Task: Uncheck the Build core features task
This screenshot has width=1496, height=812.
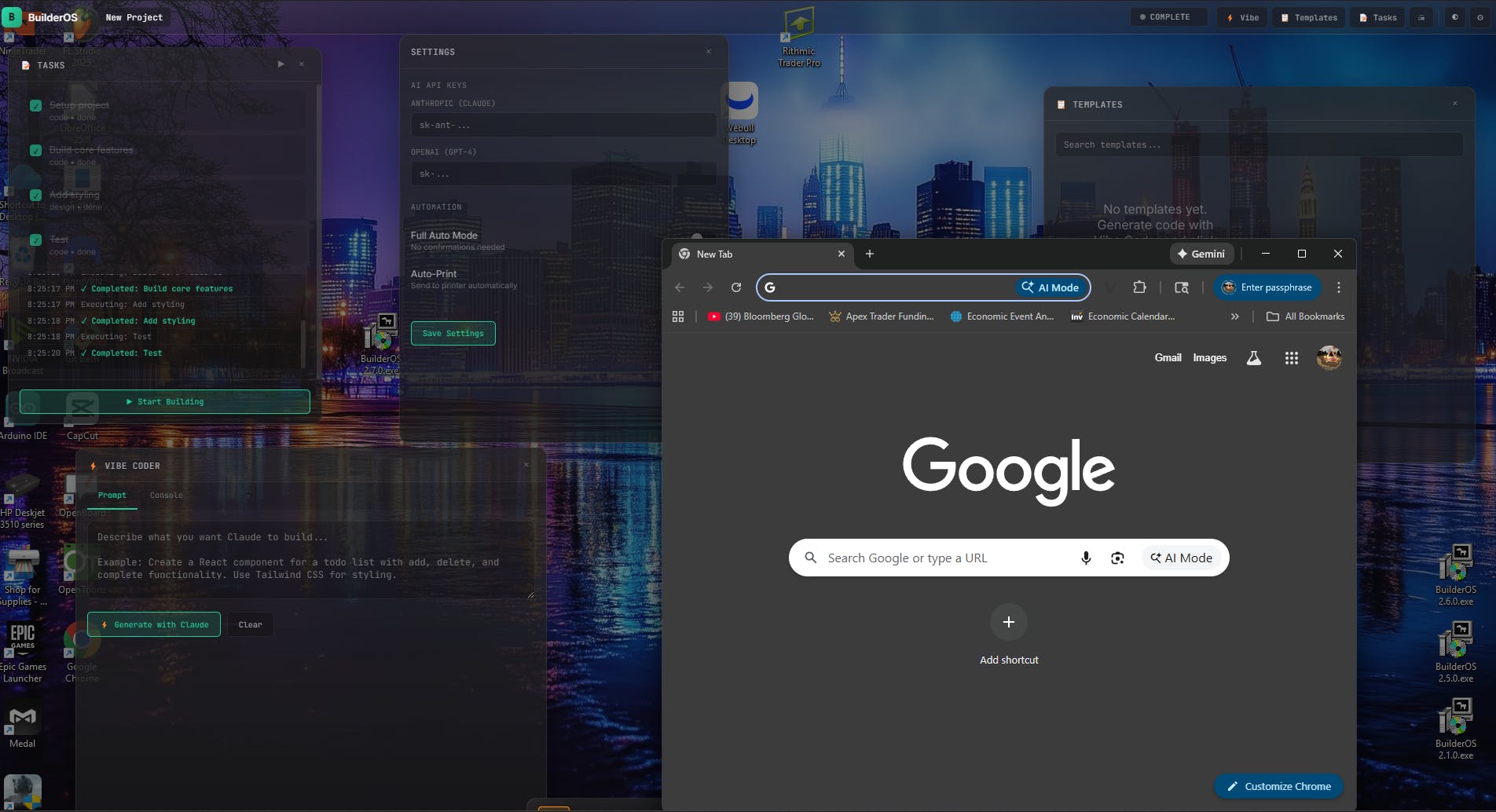Action: [35, 151]
